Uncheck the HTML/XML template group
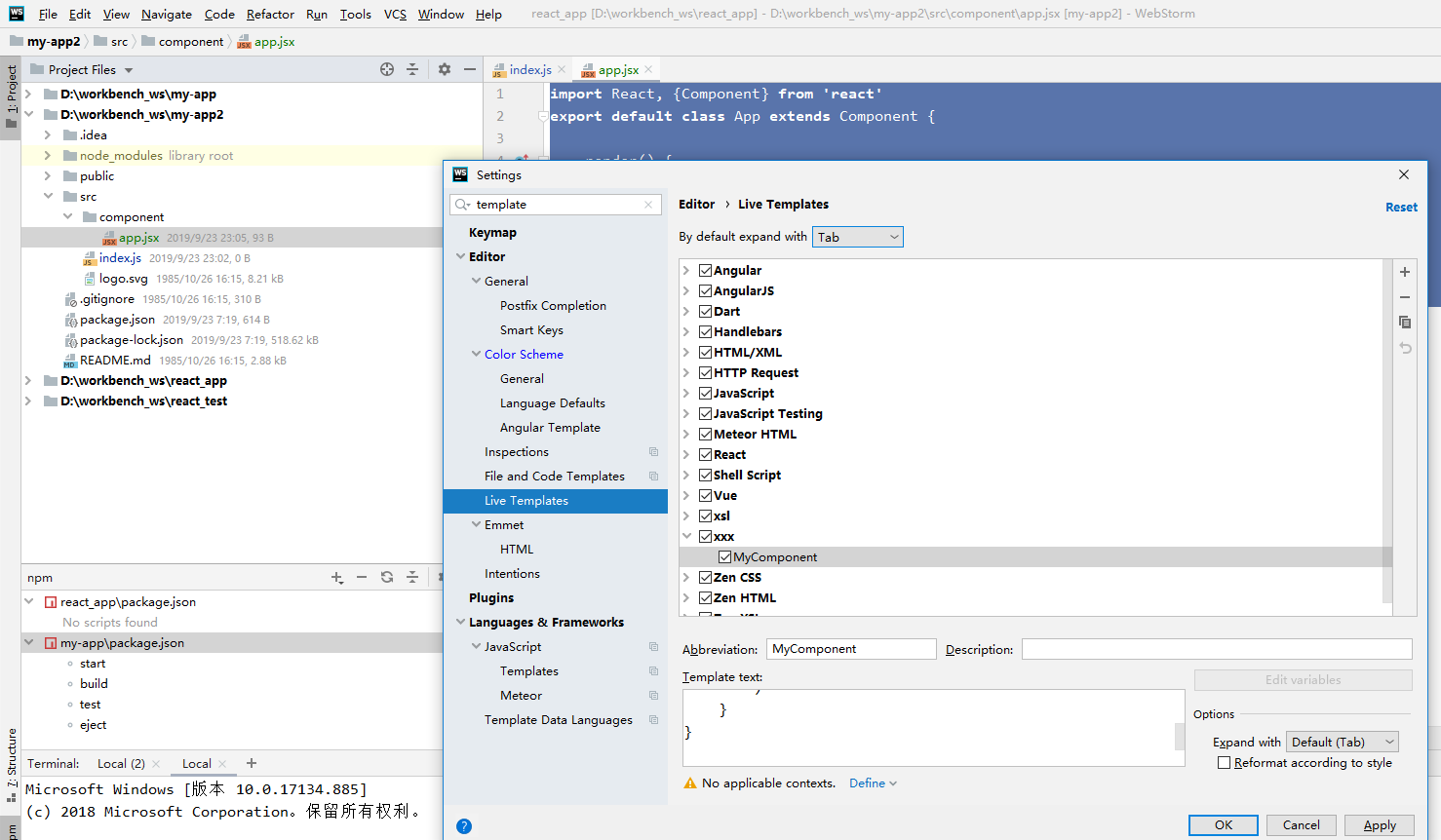Viewport: 1441px width, 840px height. coord(705,353)
